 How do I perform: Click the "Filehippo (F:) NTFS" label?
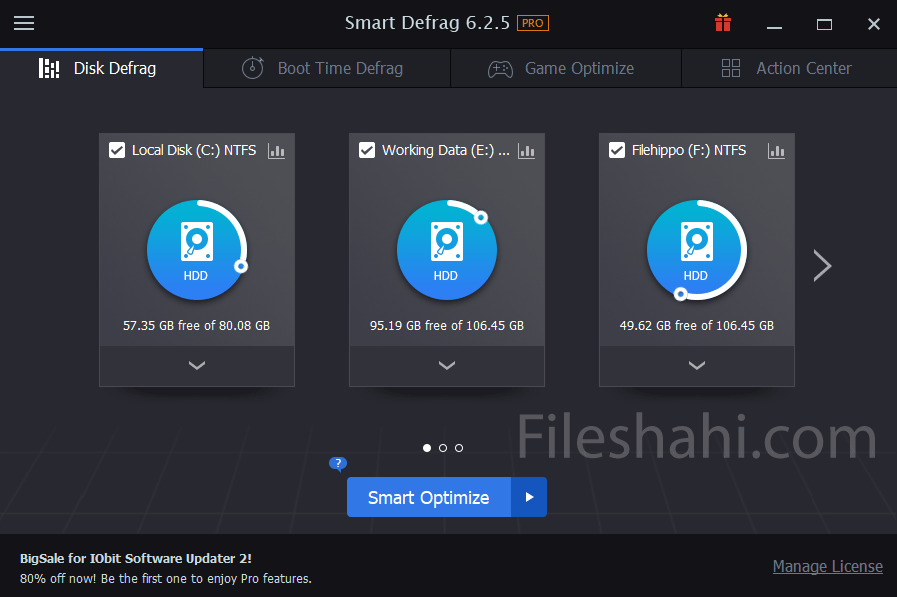tap(689, 150)
